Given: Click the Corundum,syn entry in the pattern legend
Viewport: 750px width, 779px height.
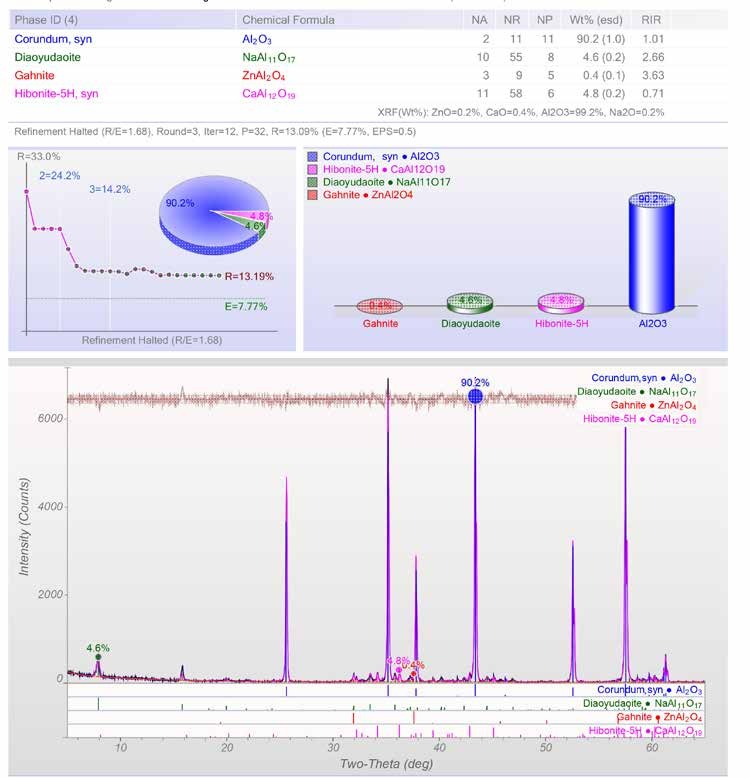Looking at the screenshot, I should (x=644, y=378).
